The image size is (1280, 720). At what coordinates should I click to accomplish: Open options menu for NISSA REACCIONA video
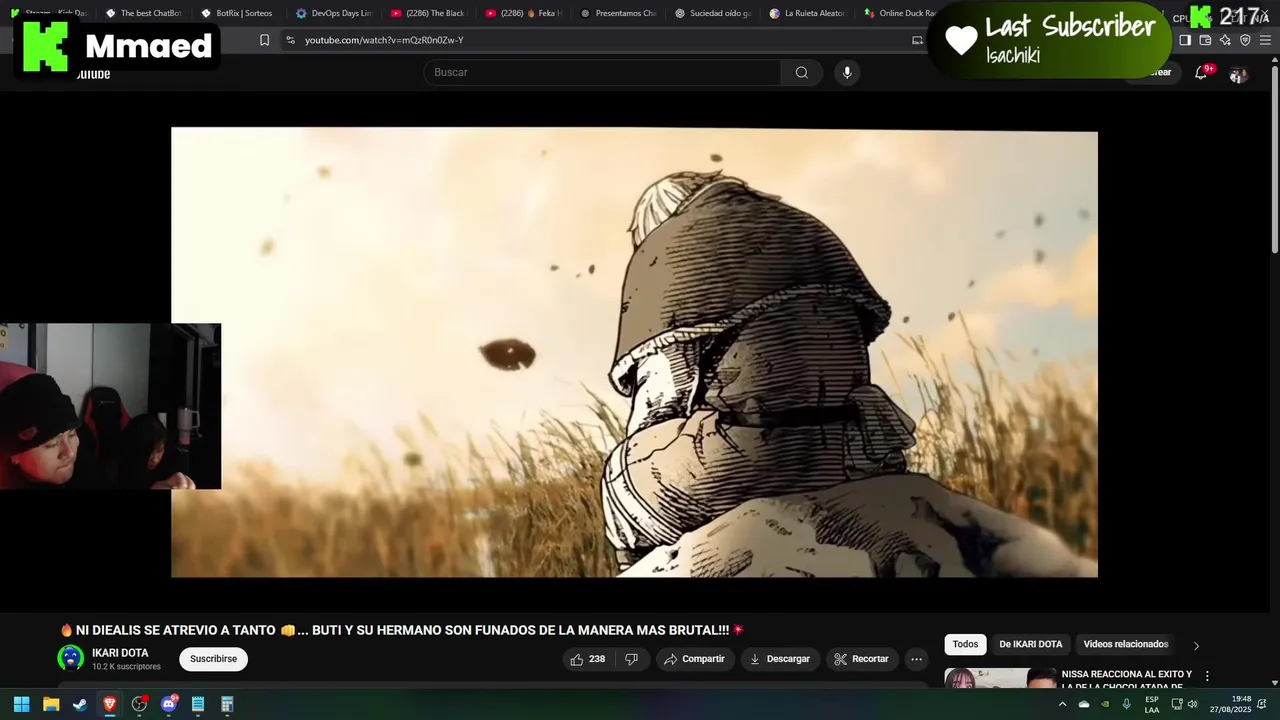[x=1207, y=676]
